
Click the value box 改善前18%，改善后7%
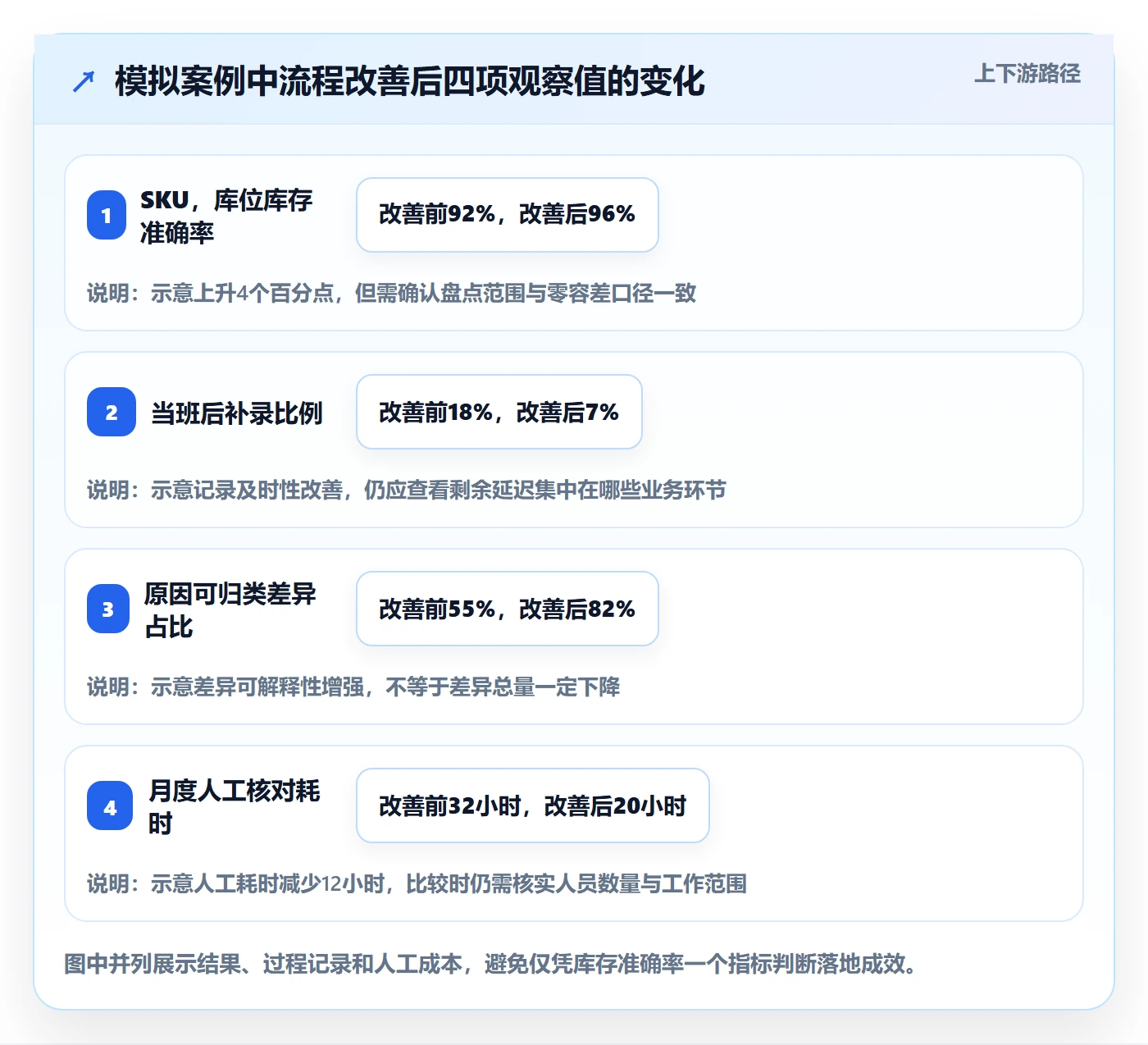click(499, 412)
